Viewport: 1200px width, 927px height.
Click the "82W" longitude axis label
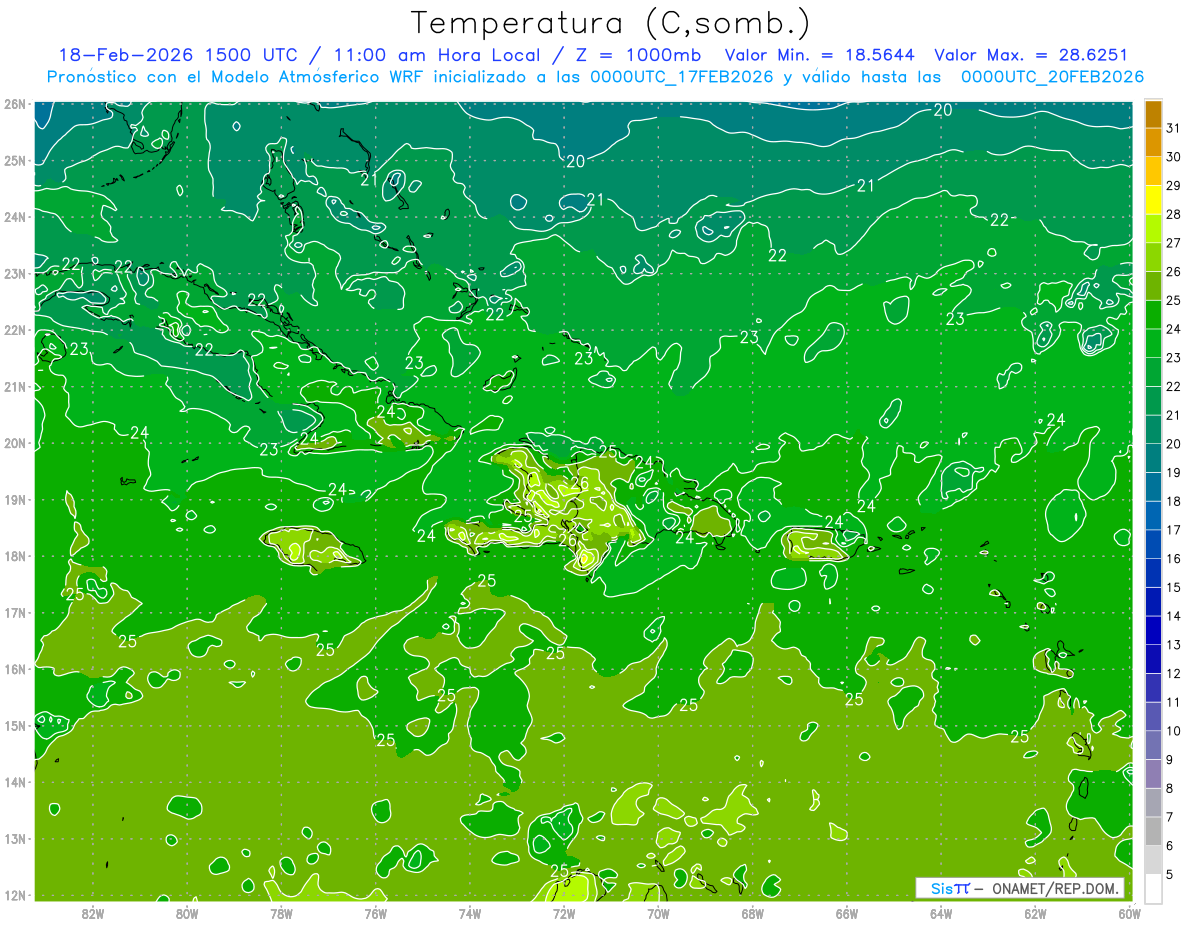pyautogui.click(x=92, y=913)
